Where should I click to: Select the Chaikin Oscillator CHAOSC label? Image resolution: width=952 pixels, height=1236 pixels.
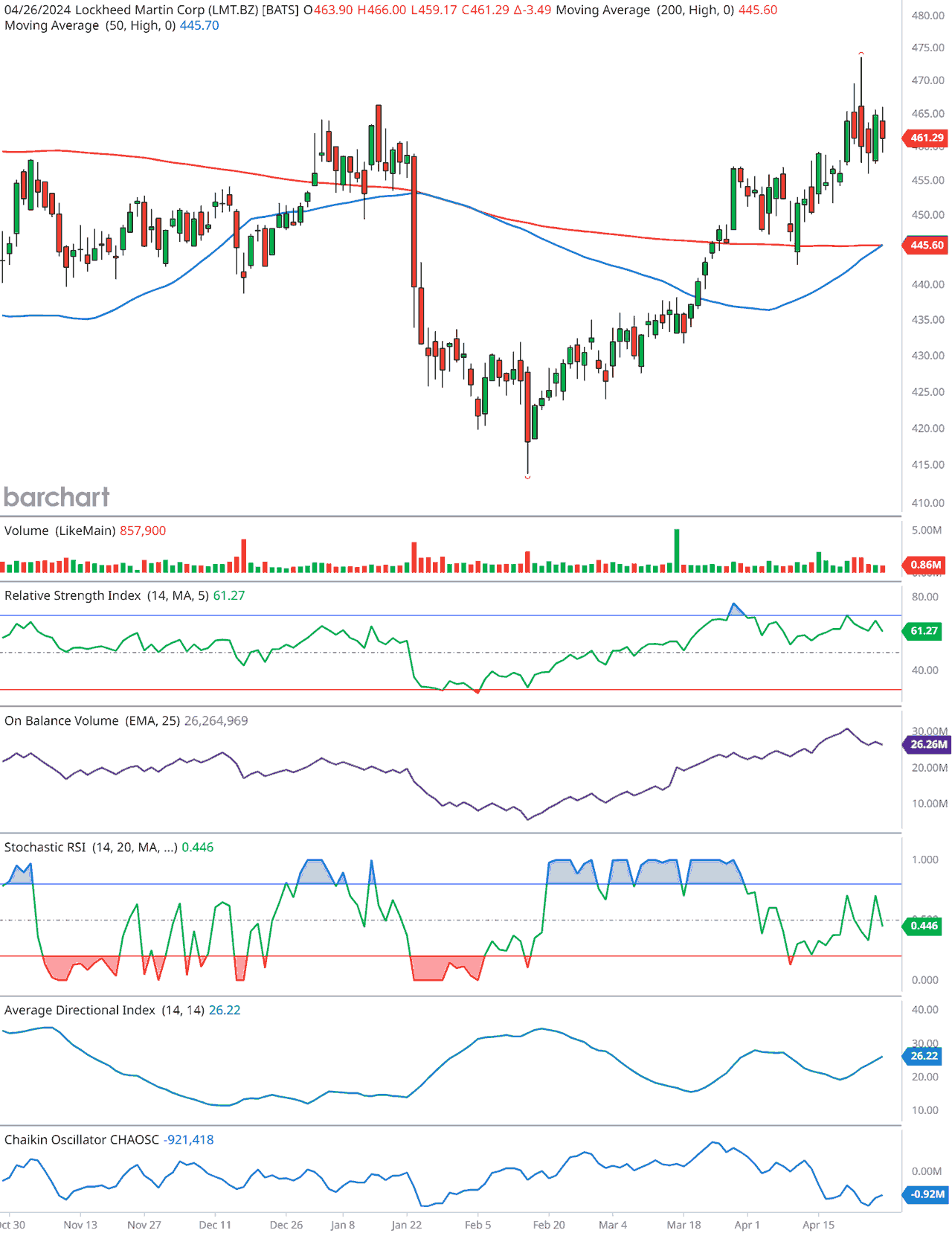(82, 1139)
